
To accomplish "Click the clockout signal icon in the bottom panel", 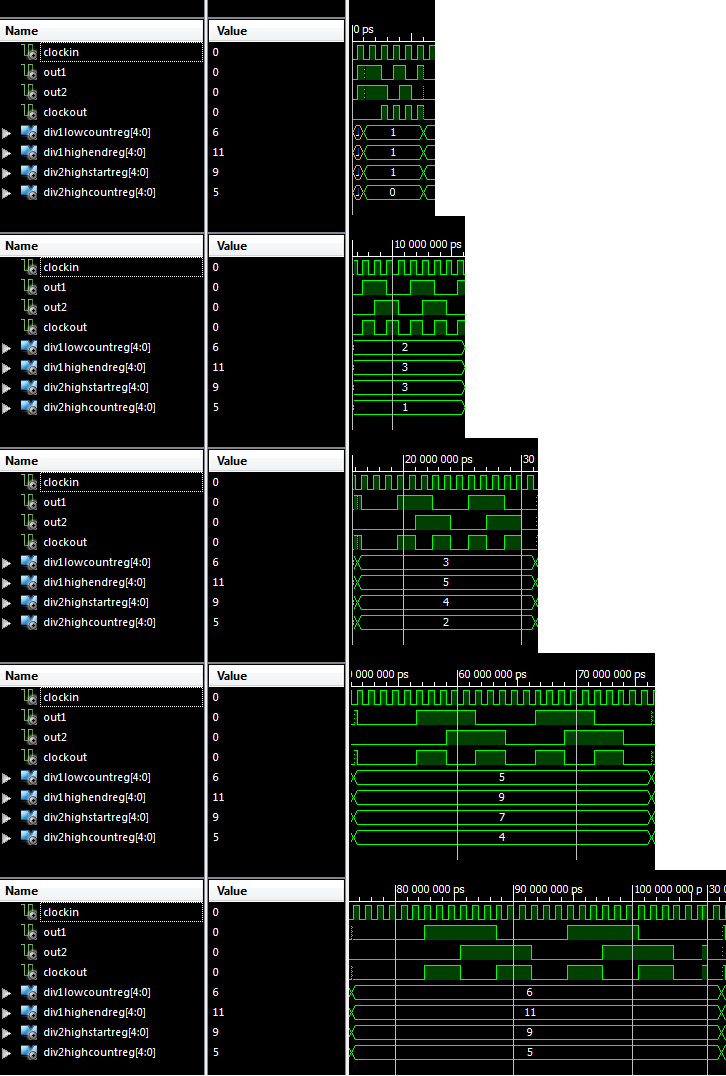I will (x=29, y=972).
